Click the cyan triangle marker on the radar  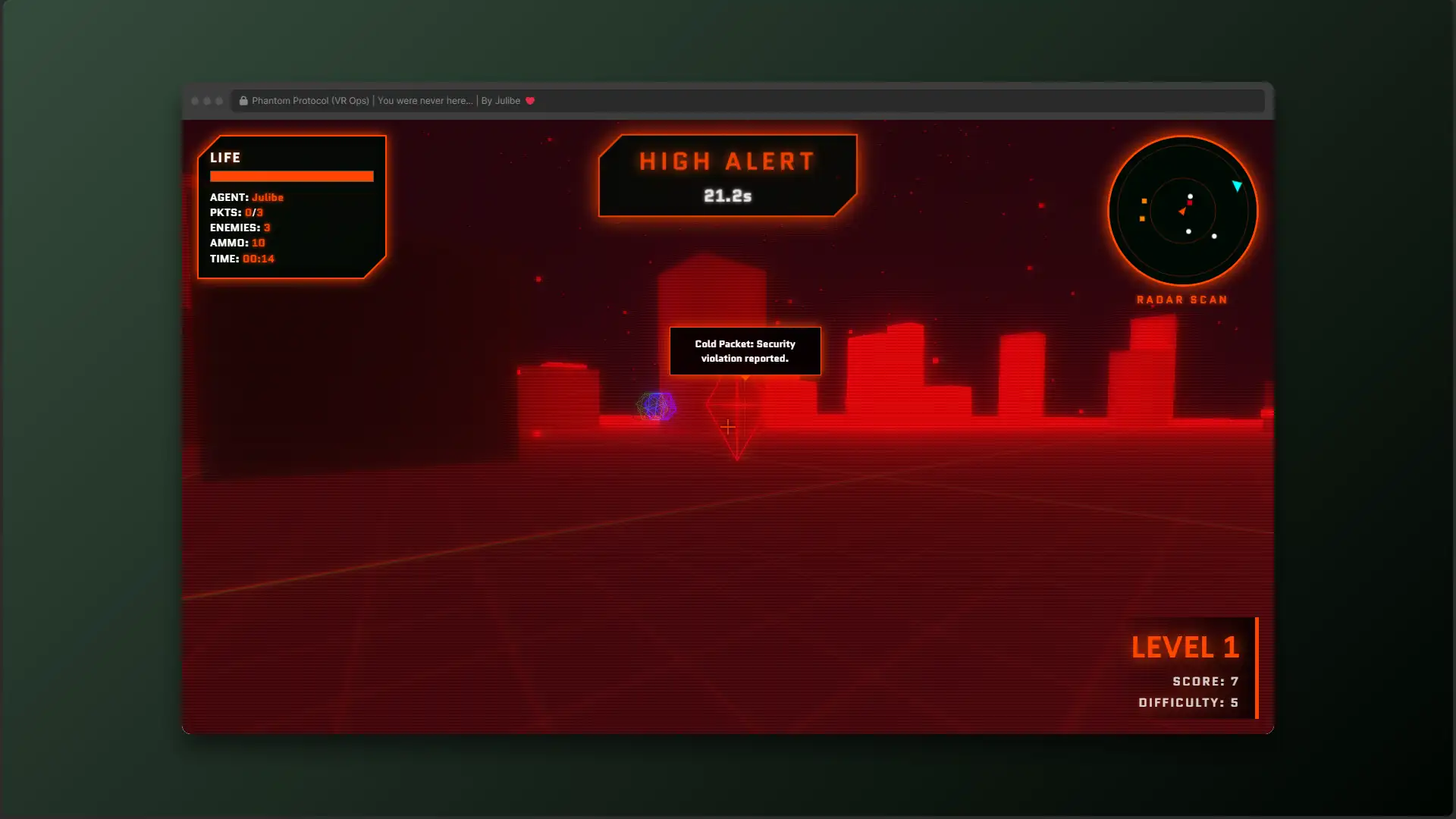tap(1237, 186)
